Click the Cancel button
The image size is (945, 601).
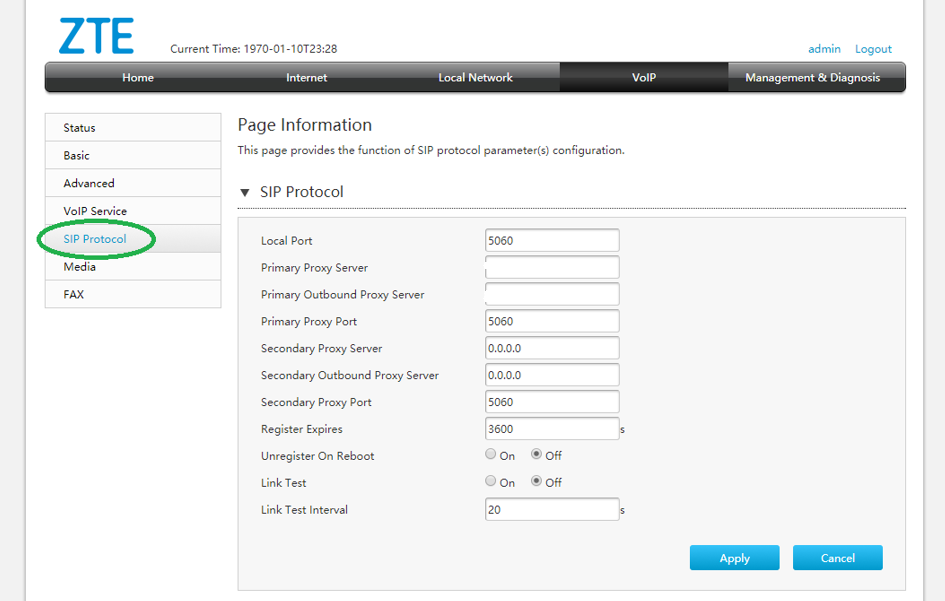pyautogui.click(x=837, y=557)
